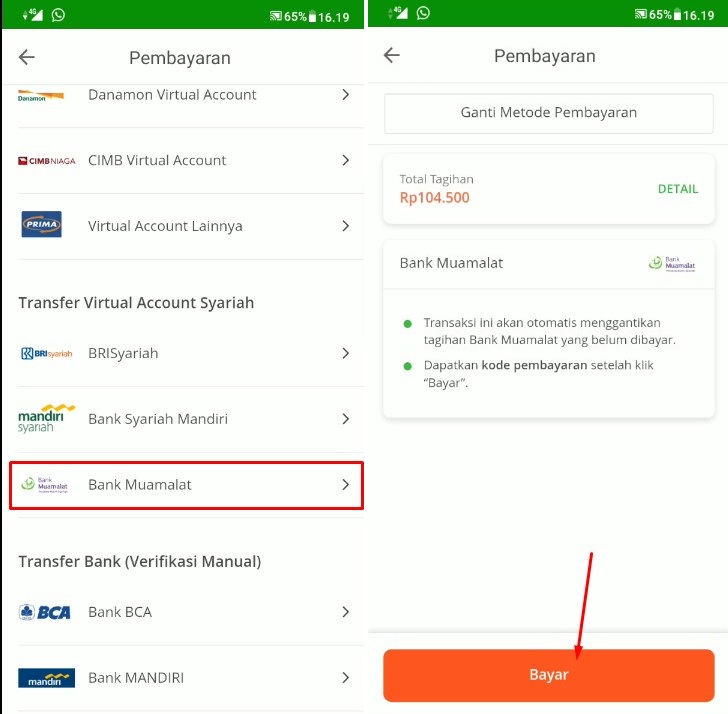Tap Bank Muamalat logo in payment card
Viewport: 728px width, 714px height.
[x=672, y=264]
